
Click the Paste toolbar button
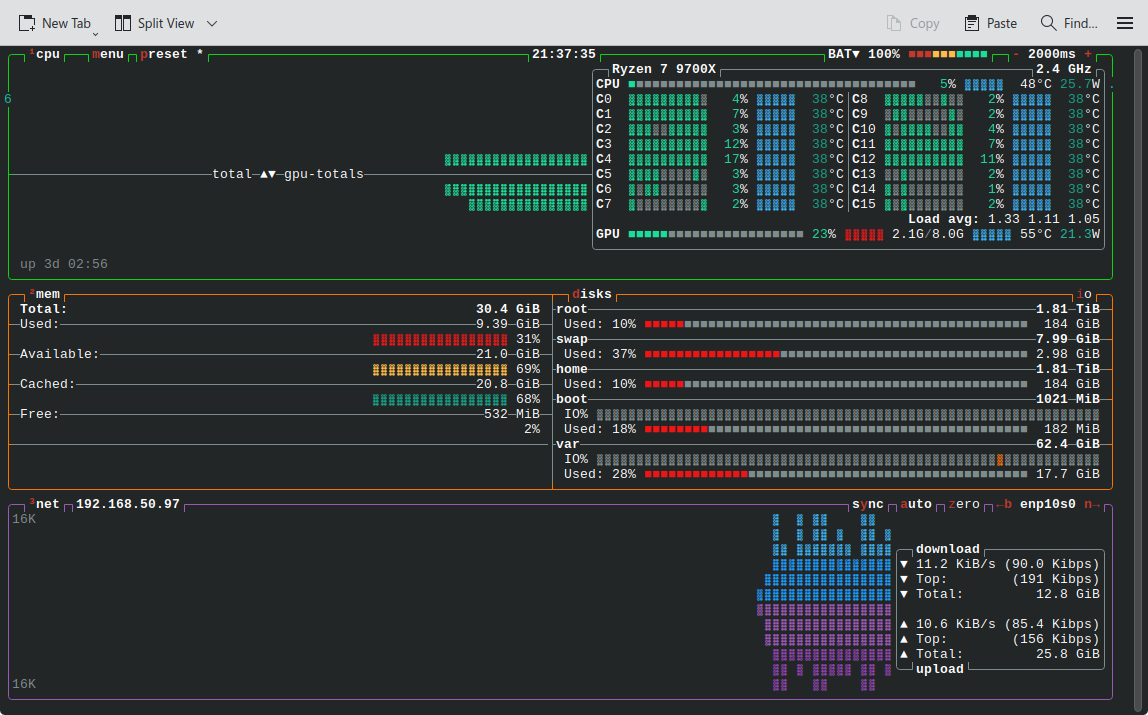[x=991, y=23]
